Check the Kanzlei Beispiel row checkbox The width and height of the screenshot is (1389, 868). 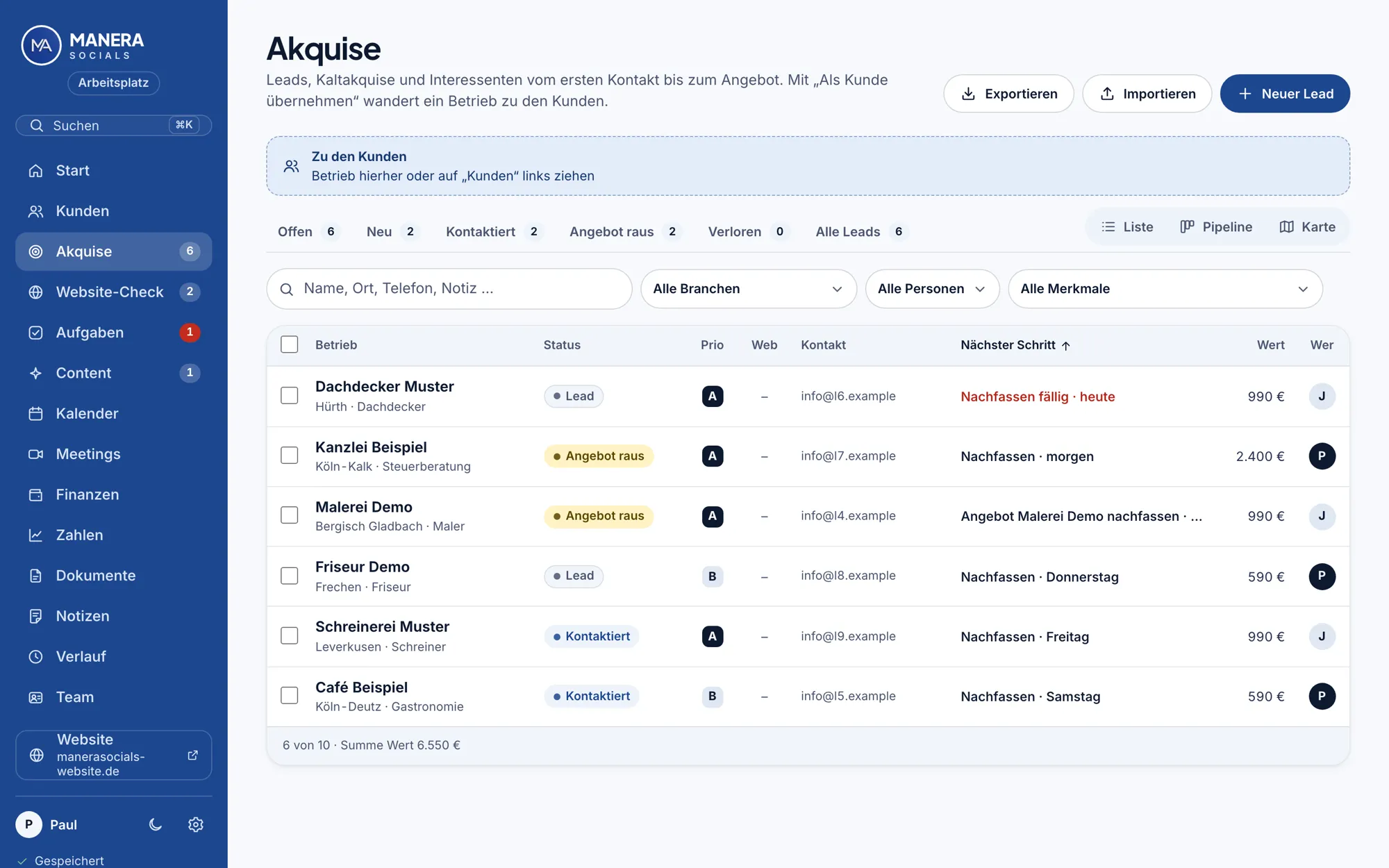[289, 456]
